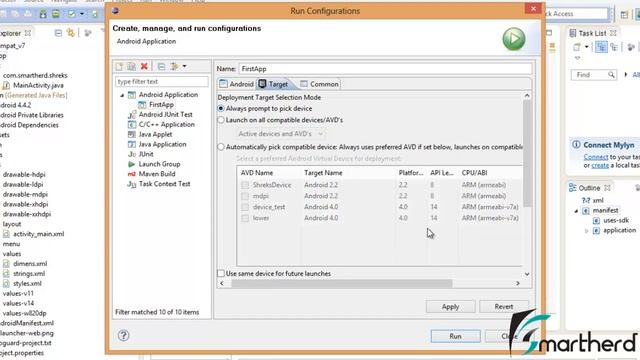The width and height of the screenshot is (640, 360).
Task: Click the Connect Mylyn info icon
Action: (576, 144)
